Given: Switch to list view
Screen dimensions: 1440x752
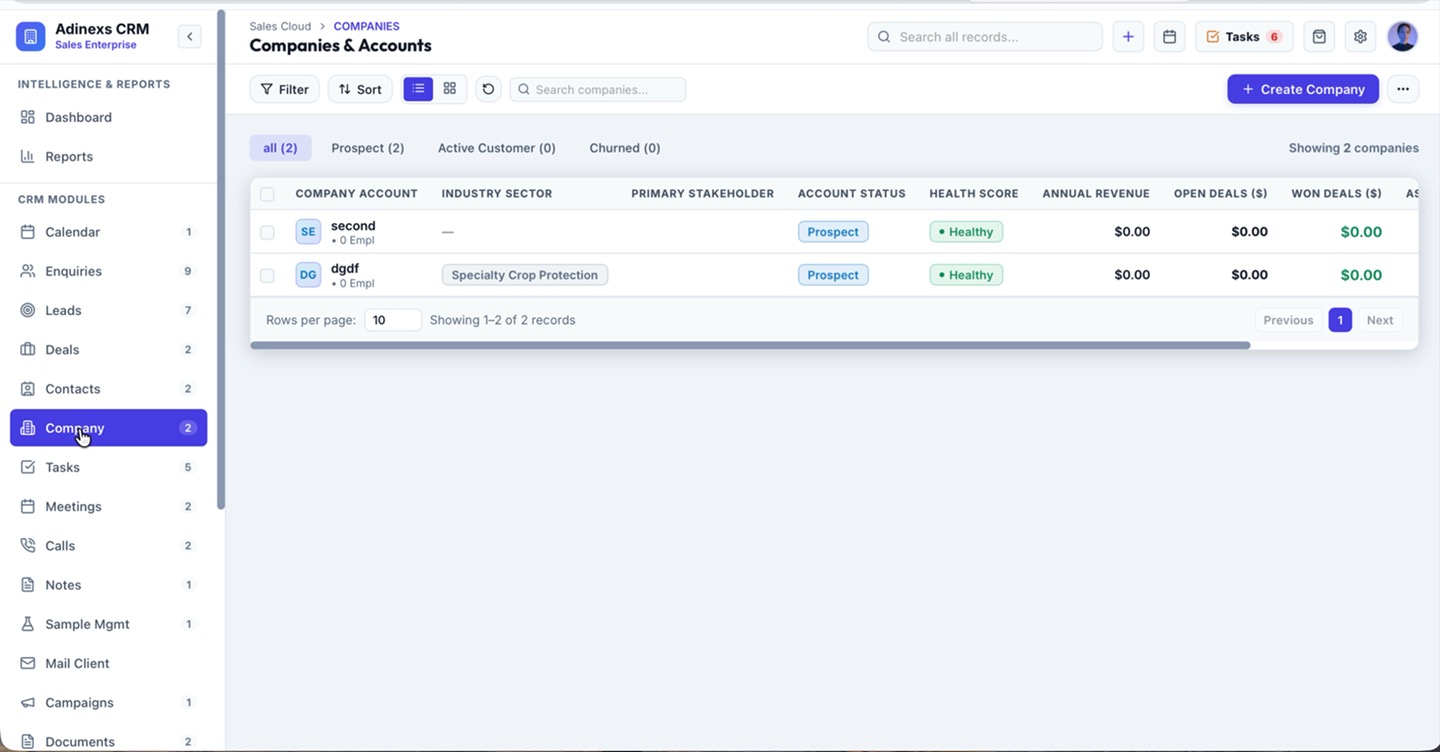Looking at the screenshot, I should tap(418, 89).
